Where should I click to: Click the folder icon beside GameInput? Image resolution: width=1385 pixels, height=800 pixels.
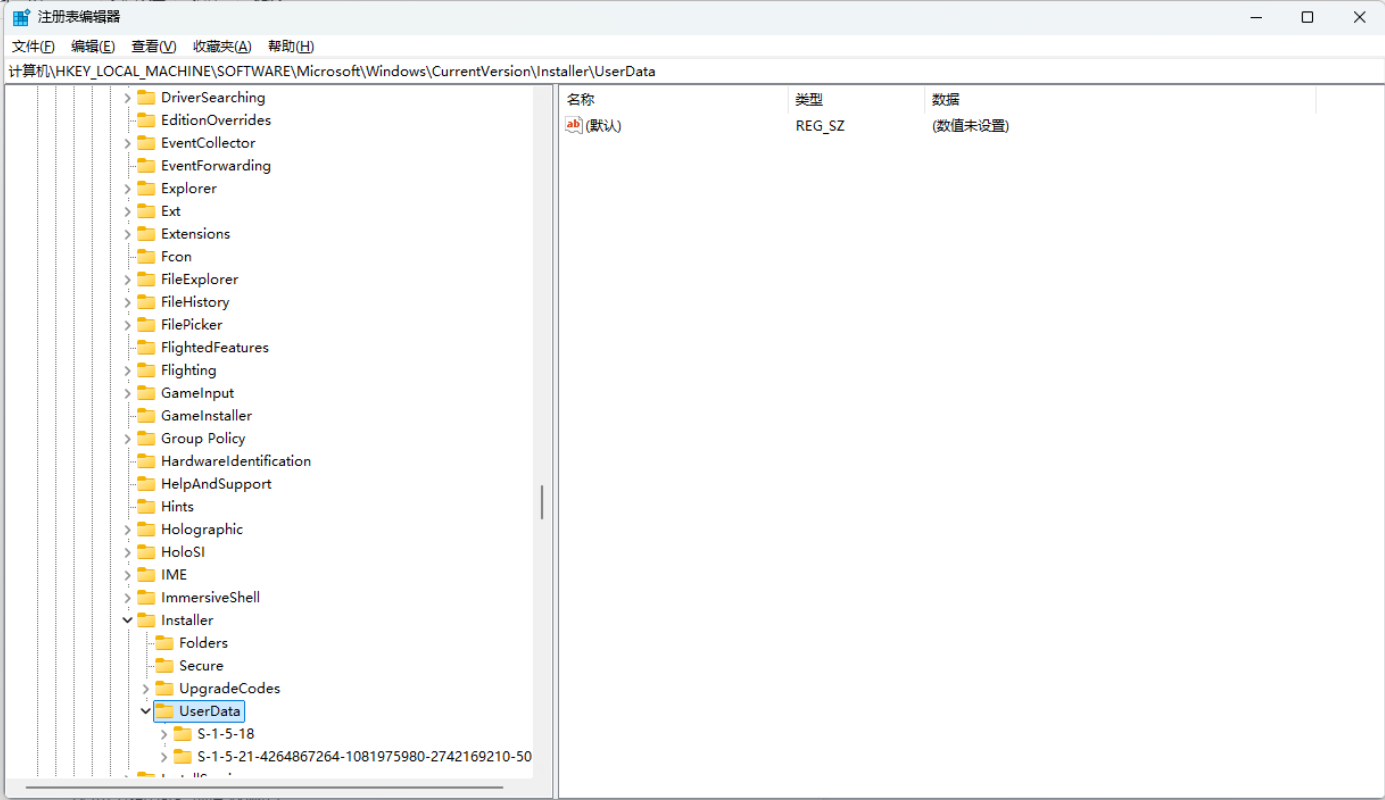pyautogui.click(x=147, y=393)
